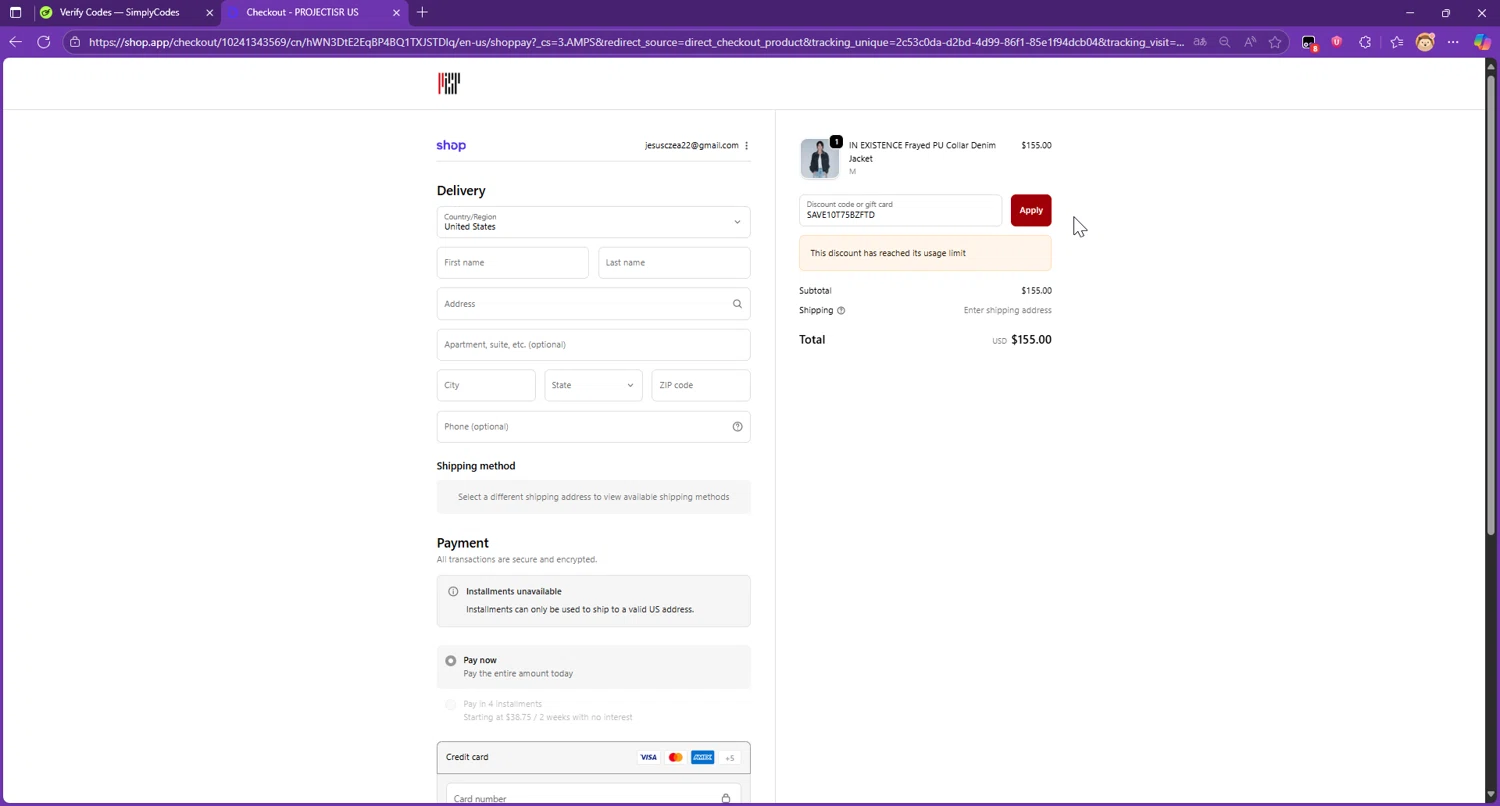Screen dimensions: 1500x806
Task: Click the scrollbar down arrow
Action: coord(1492,795)
